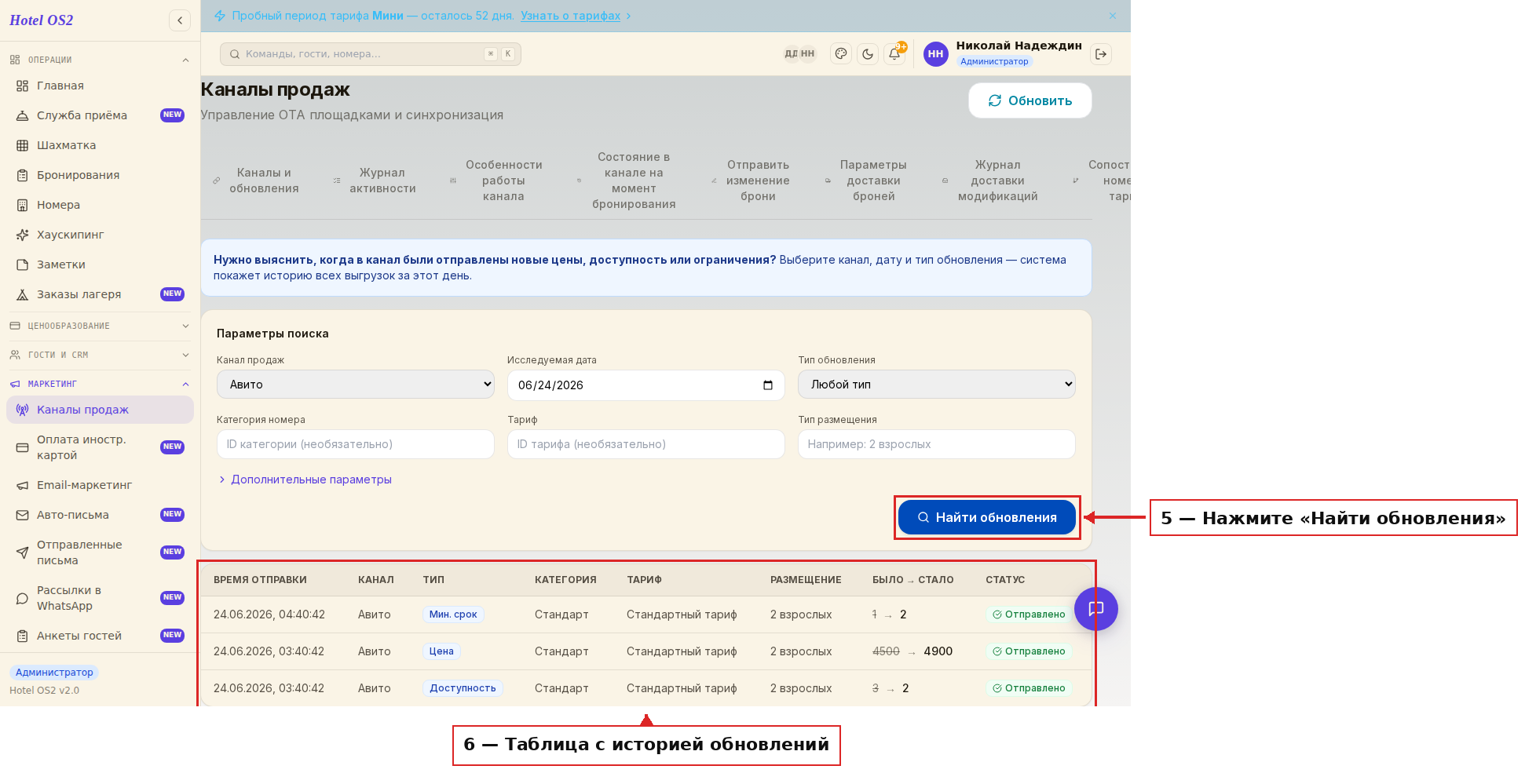Open Шахматка grid view
Viewport: 1536px width, 784px height.
pos(100,145)
